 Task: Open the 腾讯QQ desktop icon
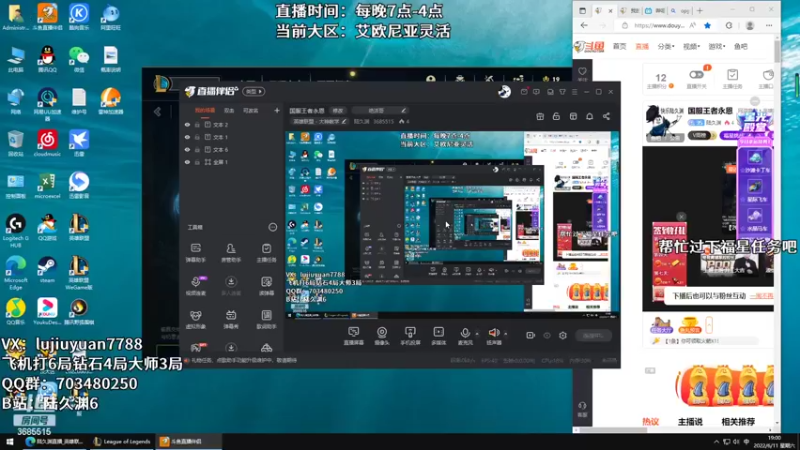[x=47, y=59]
